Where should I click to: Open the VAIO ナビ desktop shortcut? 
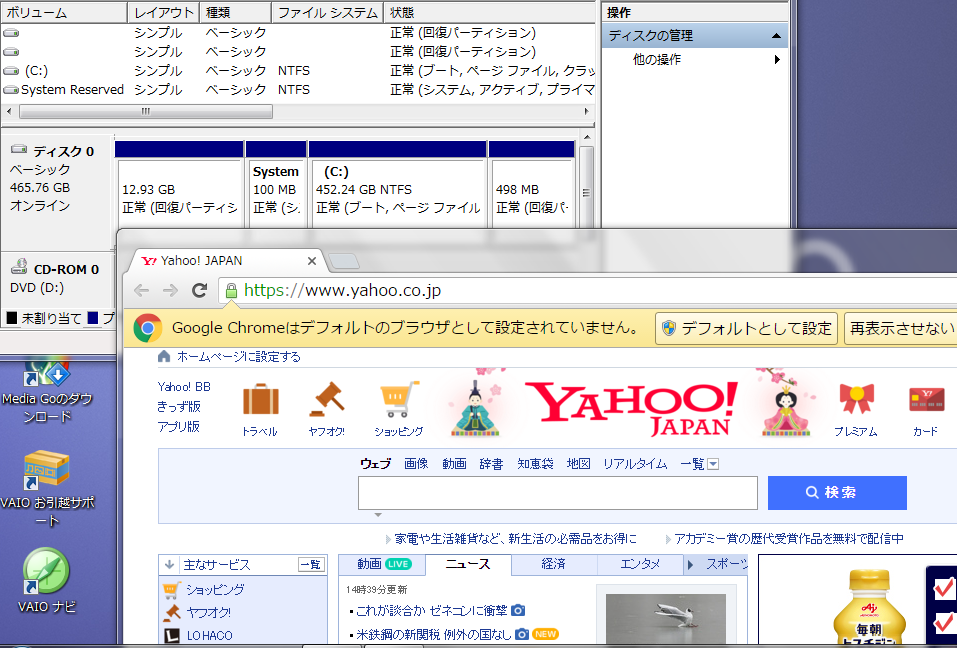coord(47,580)
